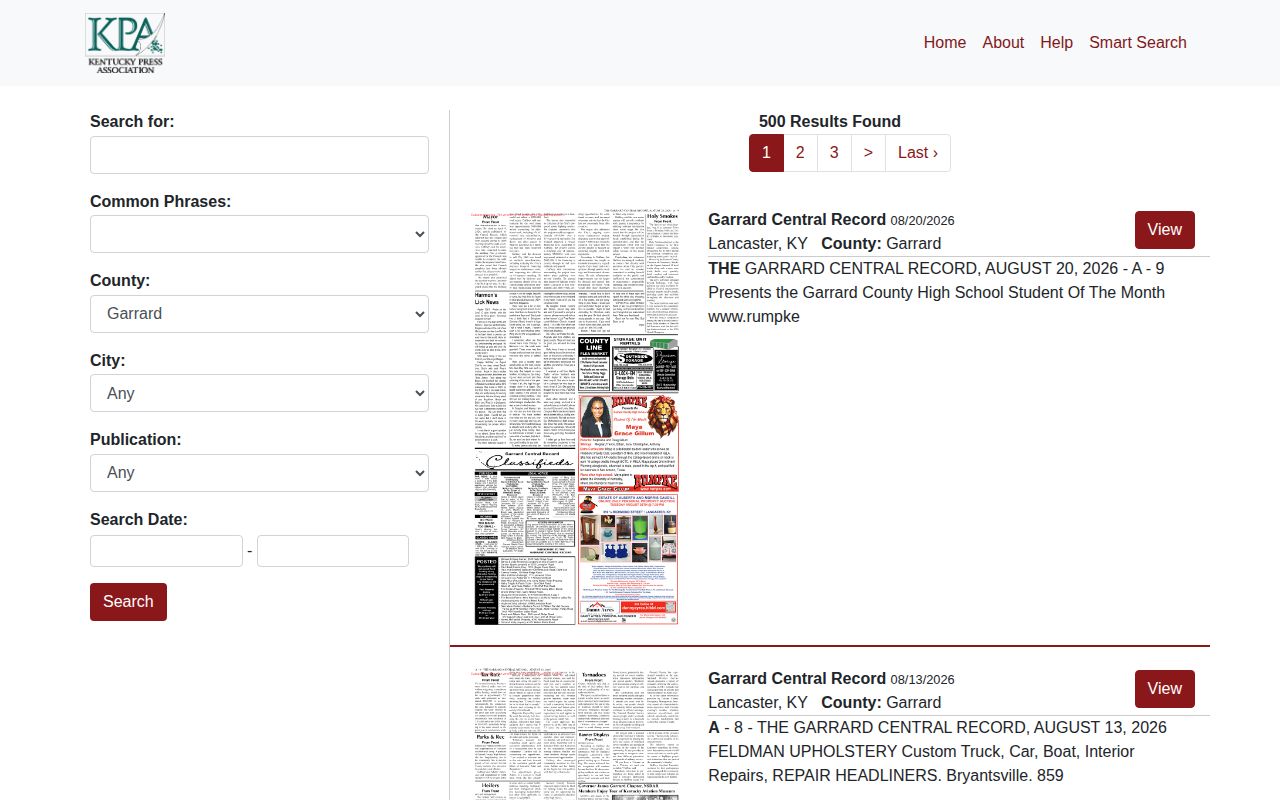Click Garrard Central Record title dated 08/20/2026
The height and width of the screenshot is (800, 1280).
click(x=797, y=219)
